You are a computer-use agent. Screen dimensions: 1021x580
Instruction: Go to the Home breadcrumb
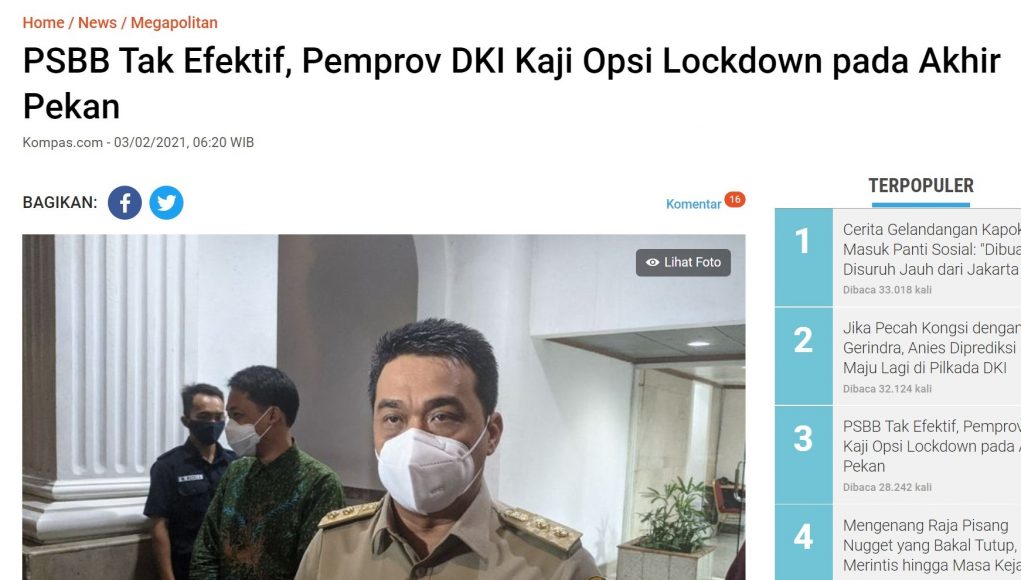tap(43, 23)
